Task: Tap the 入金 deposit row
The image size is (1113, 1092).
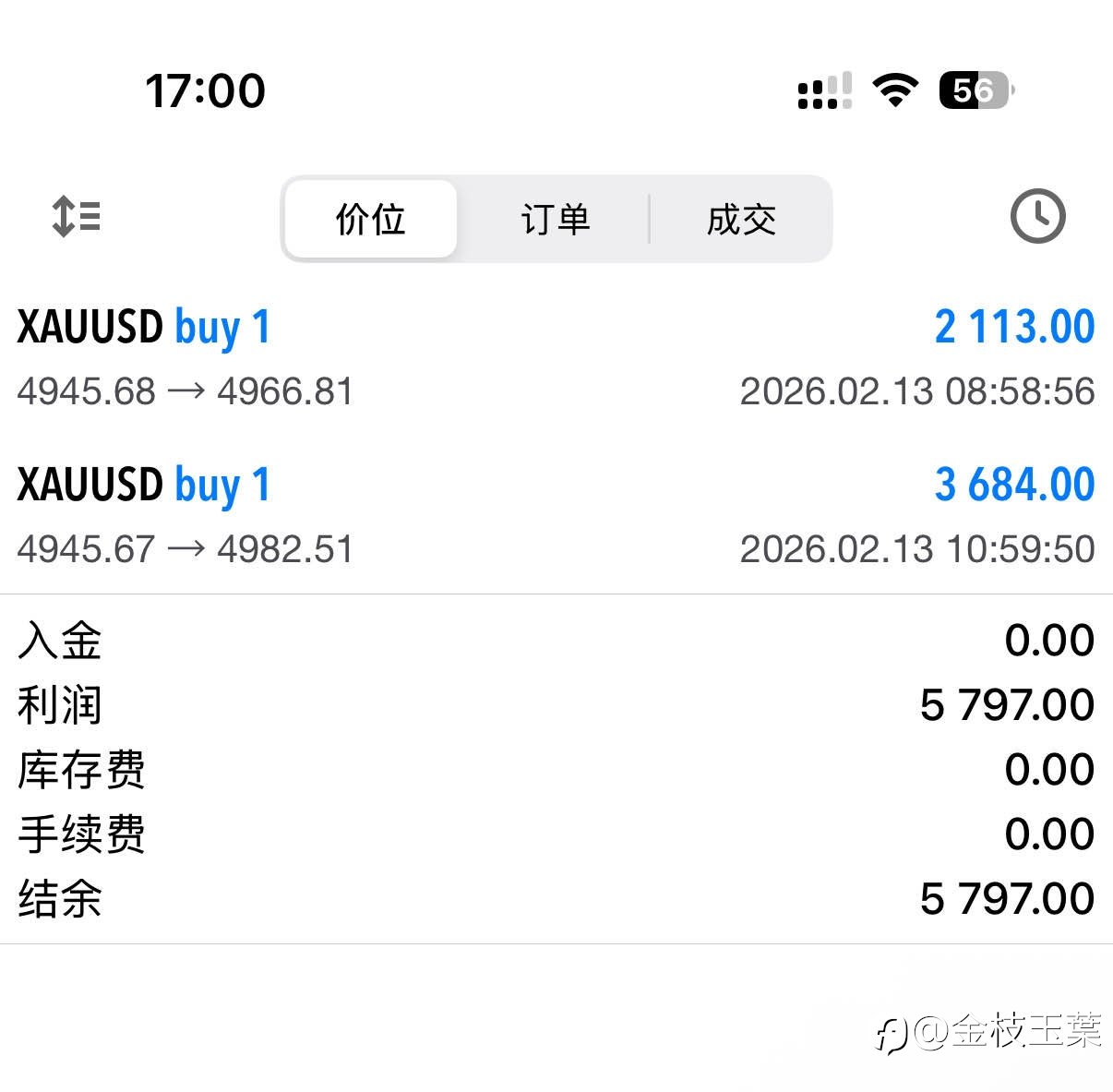Action: pos(556,641)
